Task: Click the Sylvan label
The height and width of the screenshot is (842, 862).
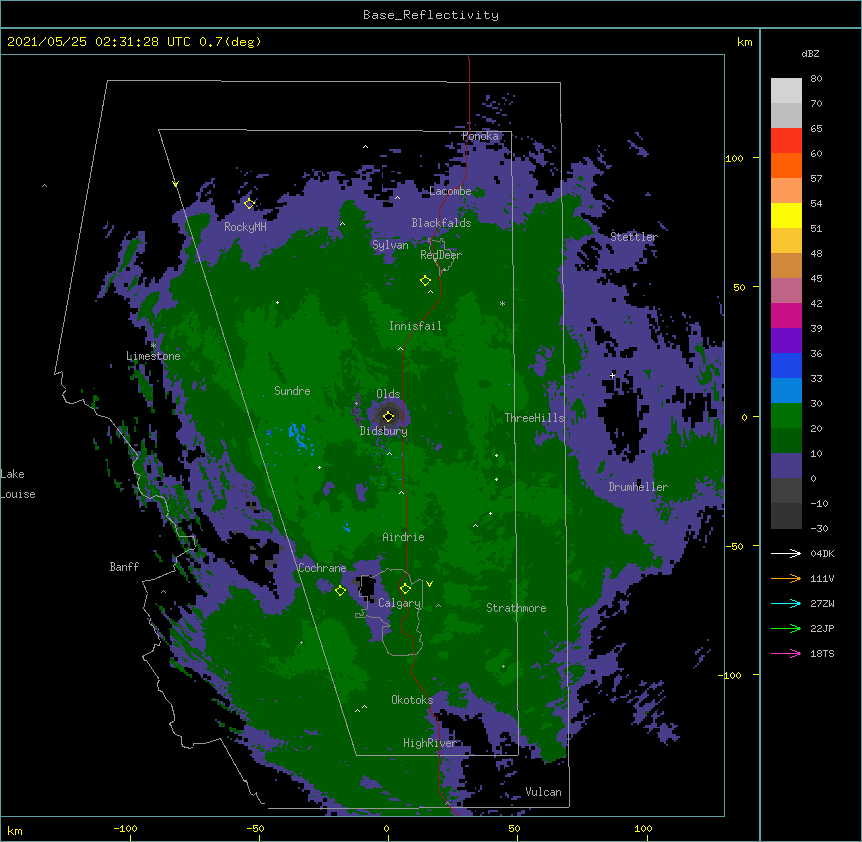Action: tap(390, 245)
